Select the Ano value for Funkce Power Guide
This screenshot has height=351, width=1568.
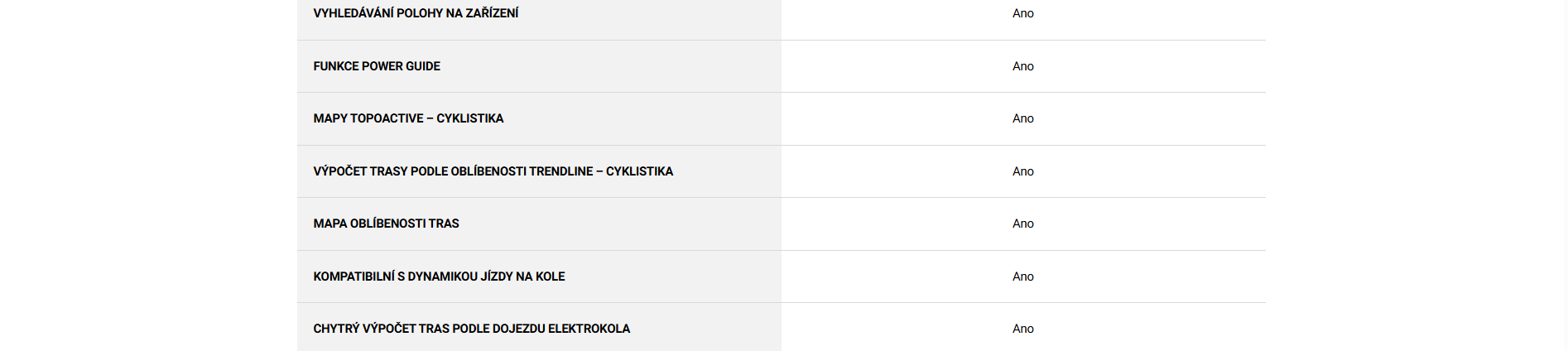click(x=1022, y=66)
